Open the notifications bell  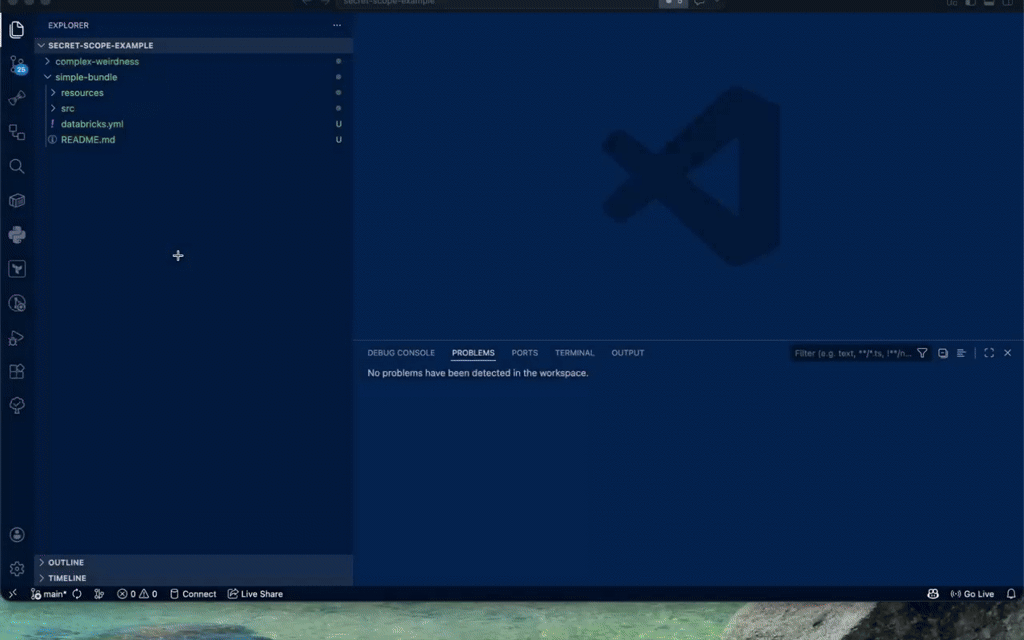click(1011, 594)
